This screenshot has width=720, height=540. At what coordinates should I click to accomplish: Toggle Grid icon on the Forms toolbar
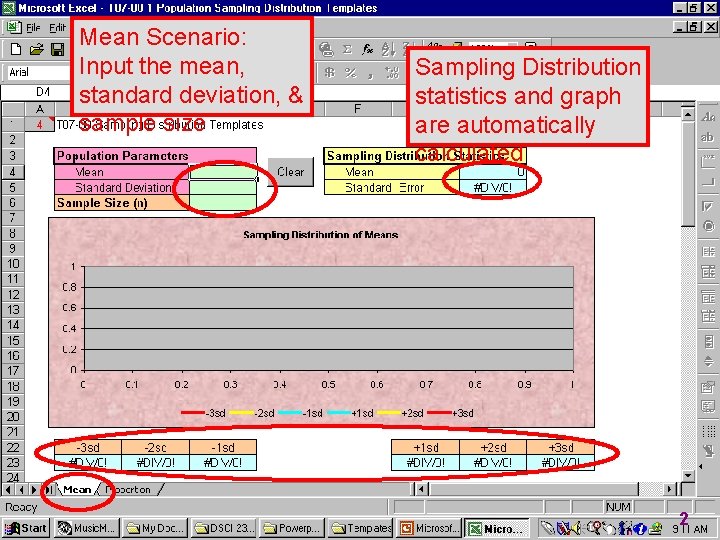click(x=708, y=431)
